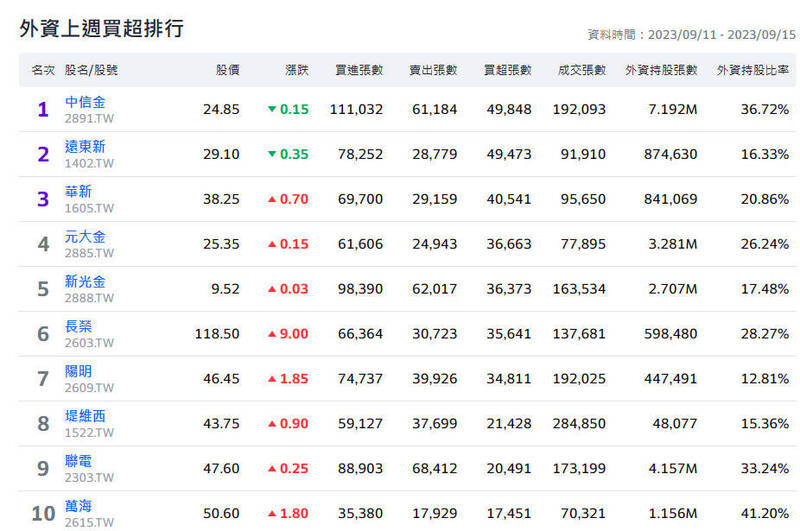Viewport: 800px width, 531px height.
Task: Click the 成交張數 column header
Action: click(582, 70)
